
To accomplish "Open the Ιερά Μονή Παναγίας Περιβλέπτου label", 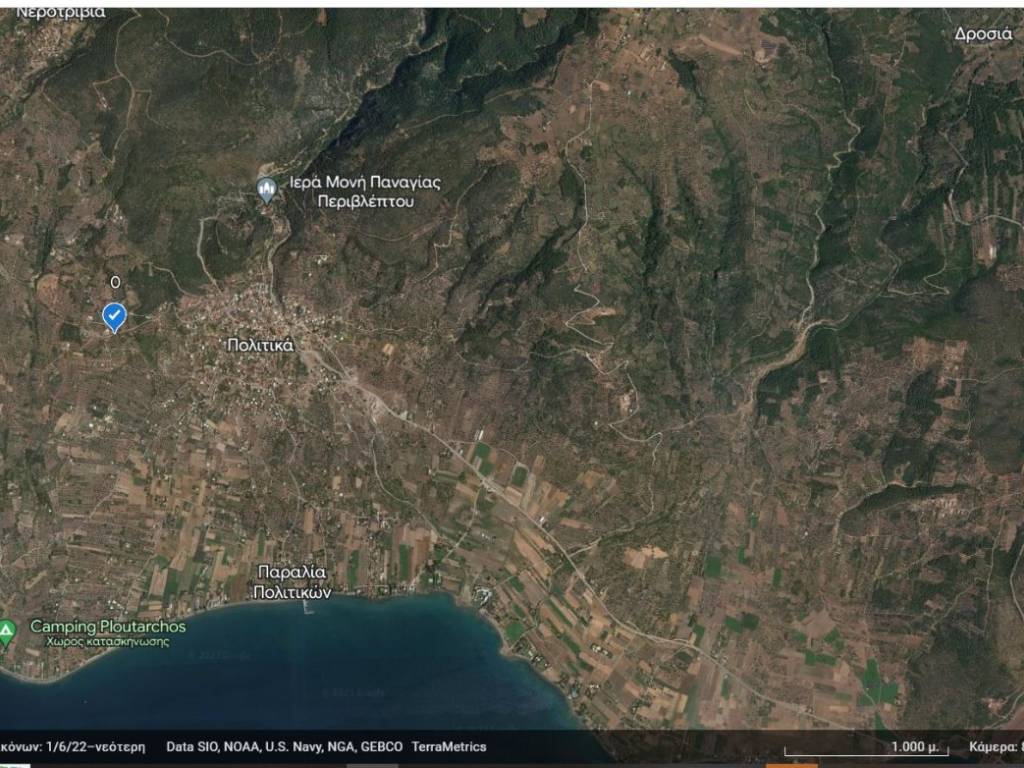I will click(365, 192).
